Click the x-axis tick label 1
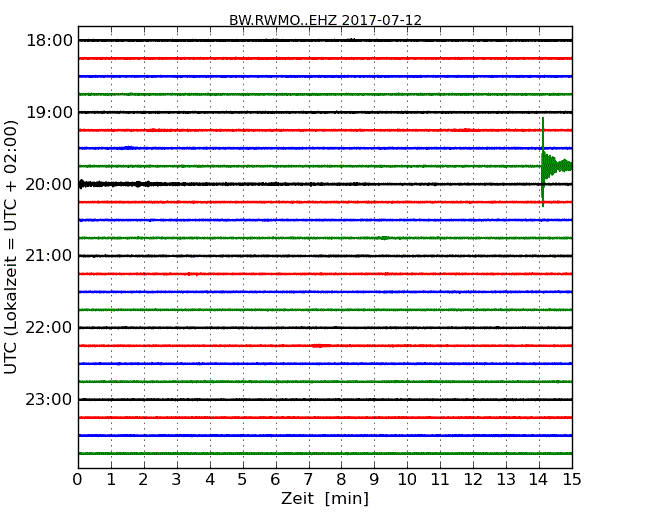The image size is (650, 520). [x=111, y=480]
